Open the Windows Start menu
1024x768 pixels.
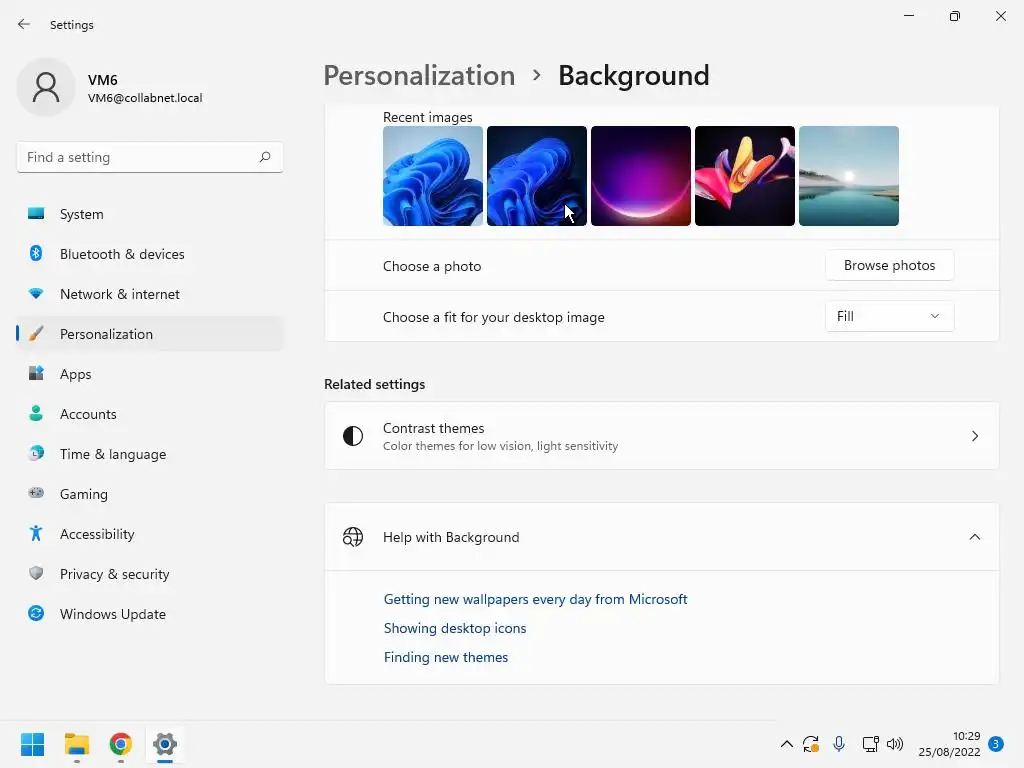pos(33,744)
